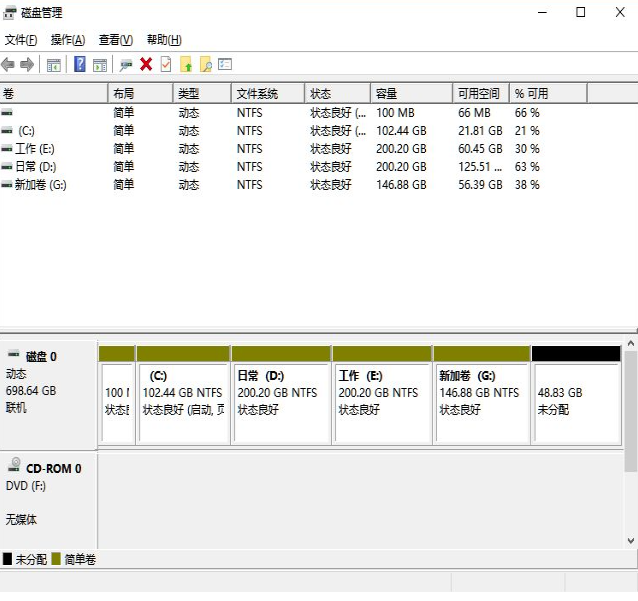
Task: Sort volumes by 容量 column header
Action: [410, 93]
